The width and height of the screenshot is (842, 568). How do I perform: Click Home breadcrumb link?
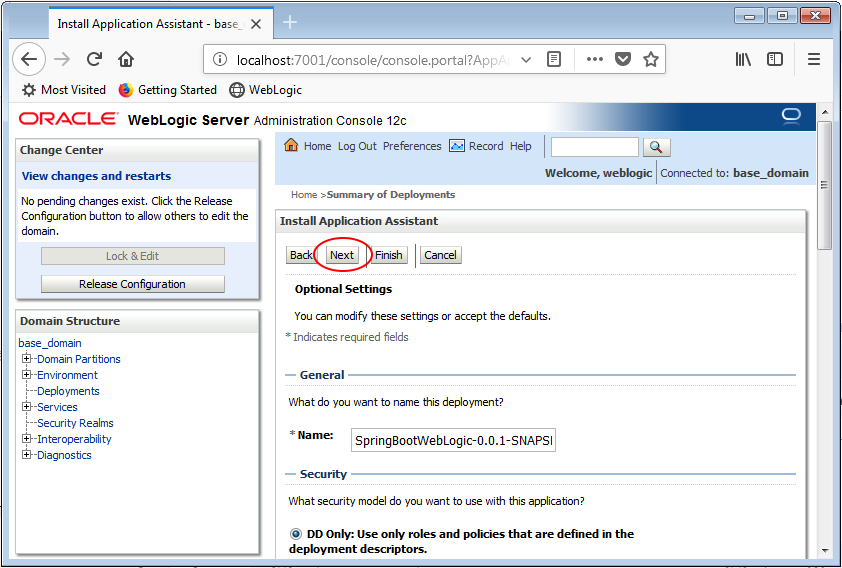304,194
